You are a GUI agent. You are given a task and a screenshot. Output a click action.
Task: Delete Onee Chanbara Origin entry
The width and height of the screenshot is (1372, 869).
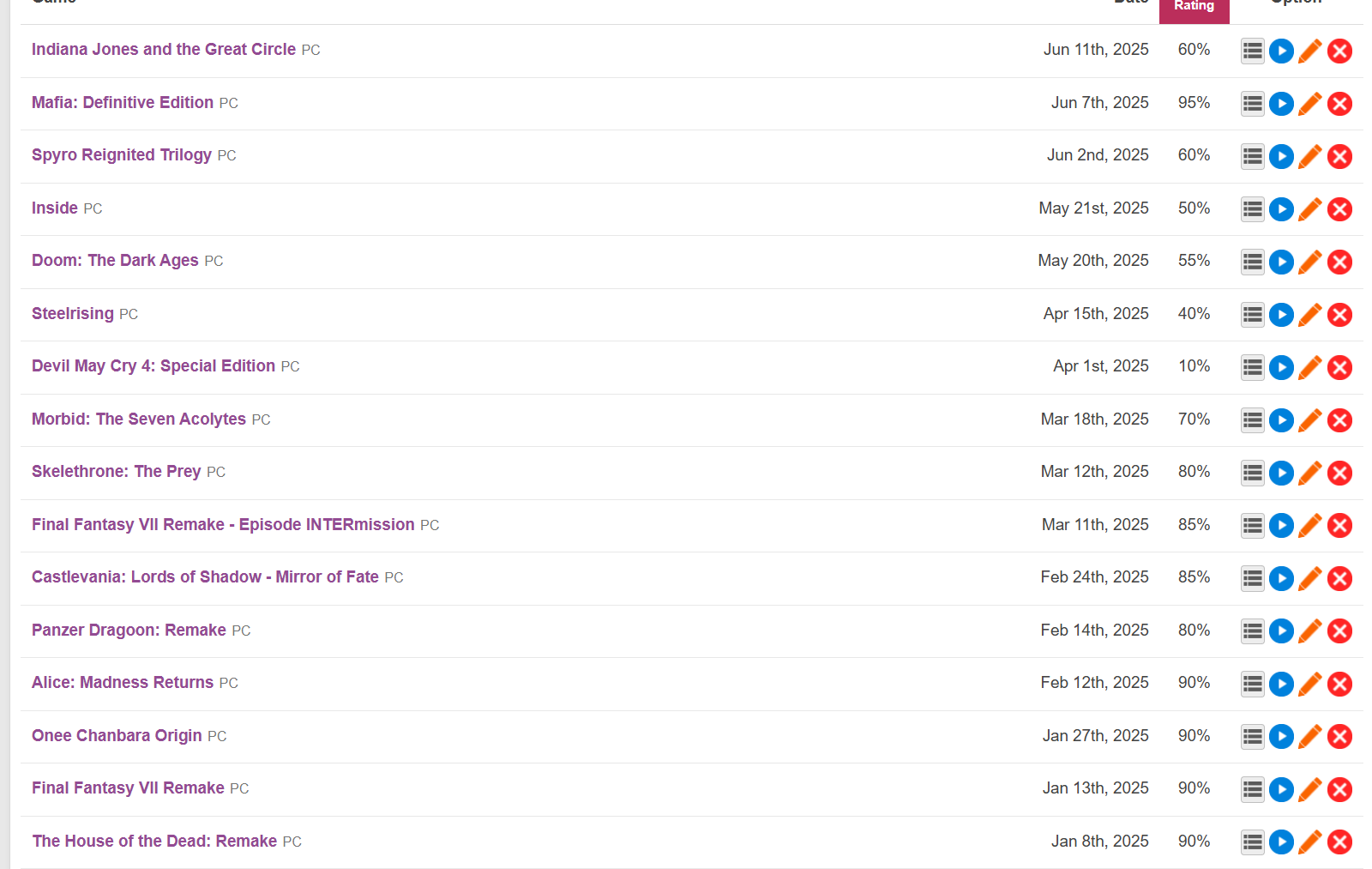(1340, 737)
